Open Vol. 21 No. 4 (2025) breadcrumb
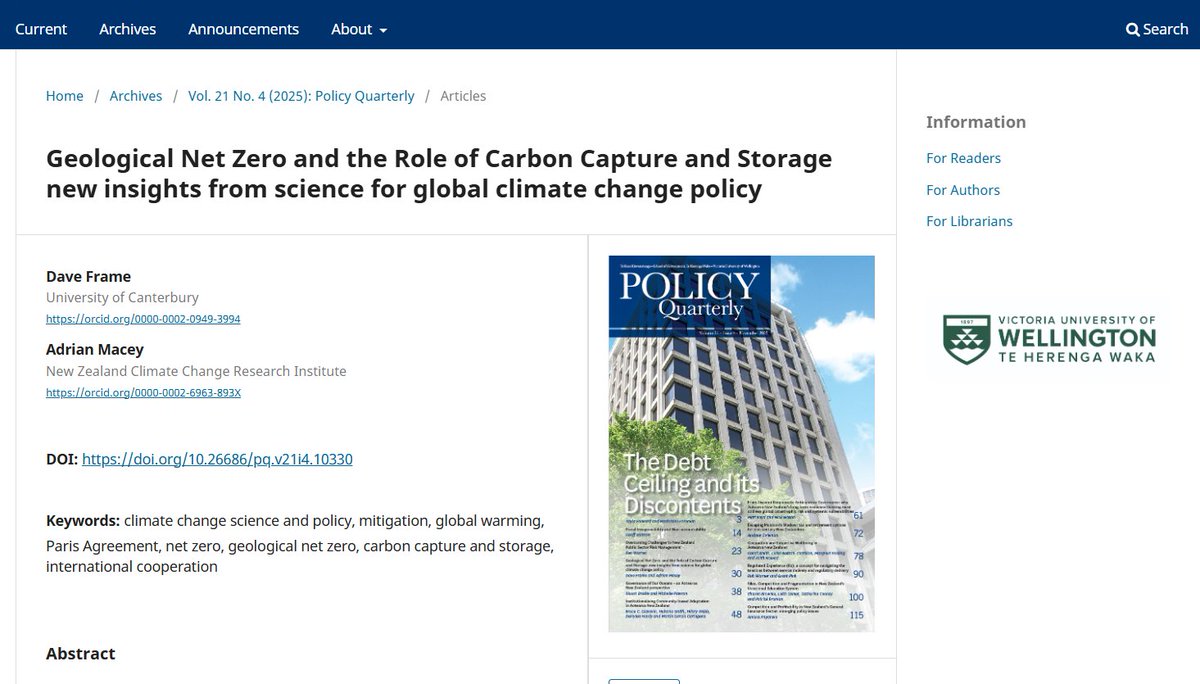1200x684 pixels. [x=301, y=96]
